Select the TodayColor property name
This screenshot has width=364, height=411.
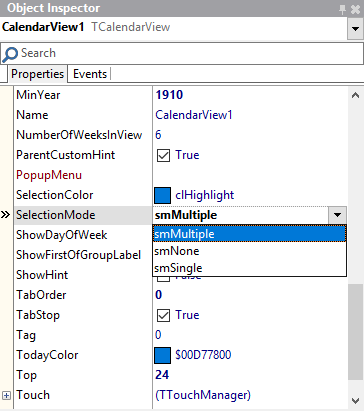click(x=47, y=355)
